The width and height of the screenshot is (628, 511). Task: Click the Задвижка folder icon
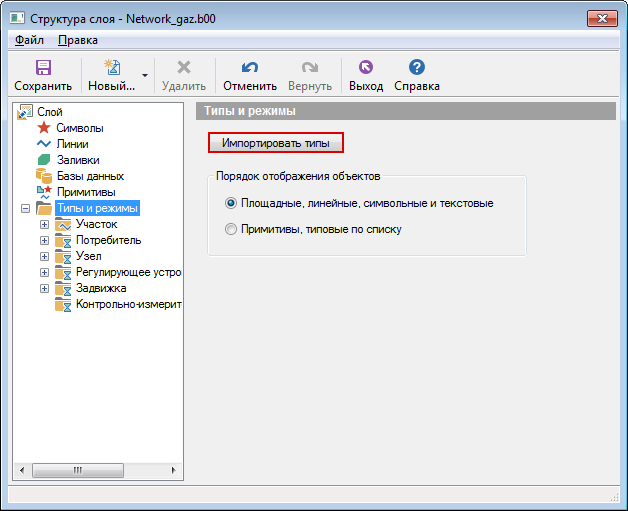coord(63,288)
